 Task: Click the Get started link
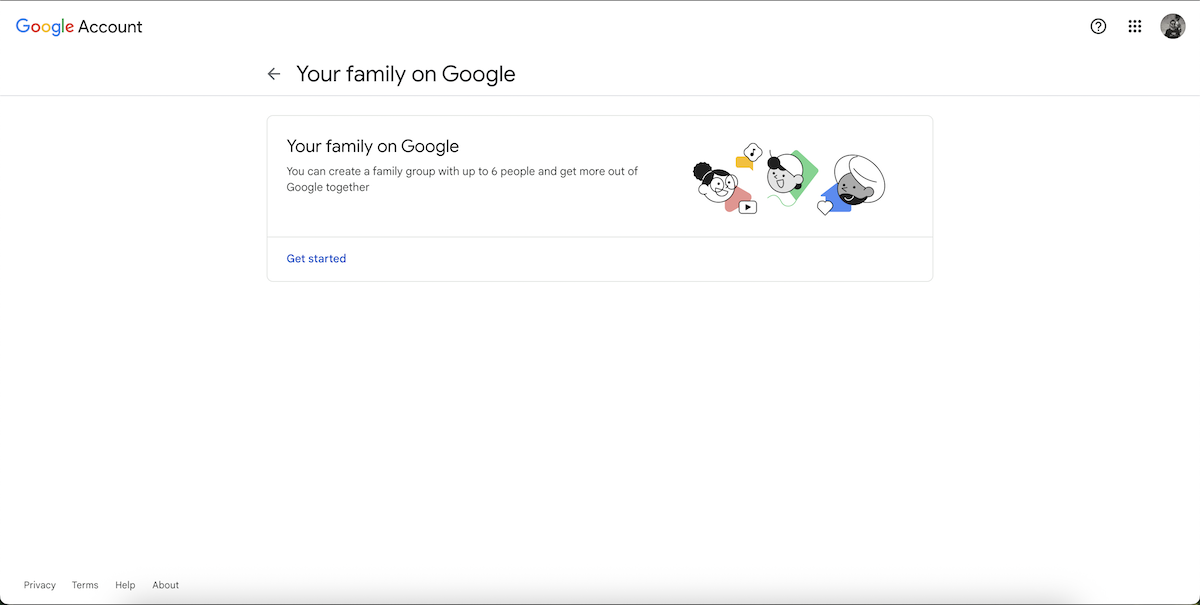[x=316, y=259]
